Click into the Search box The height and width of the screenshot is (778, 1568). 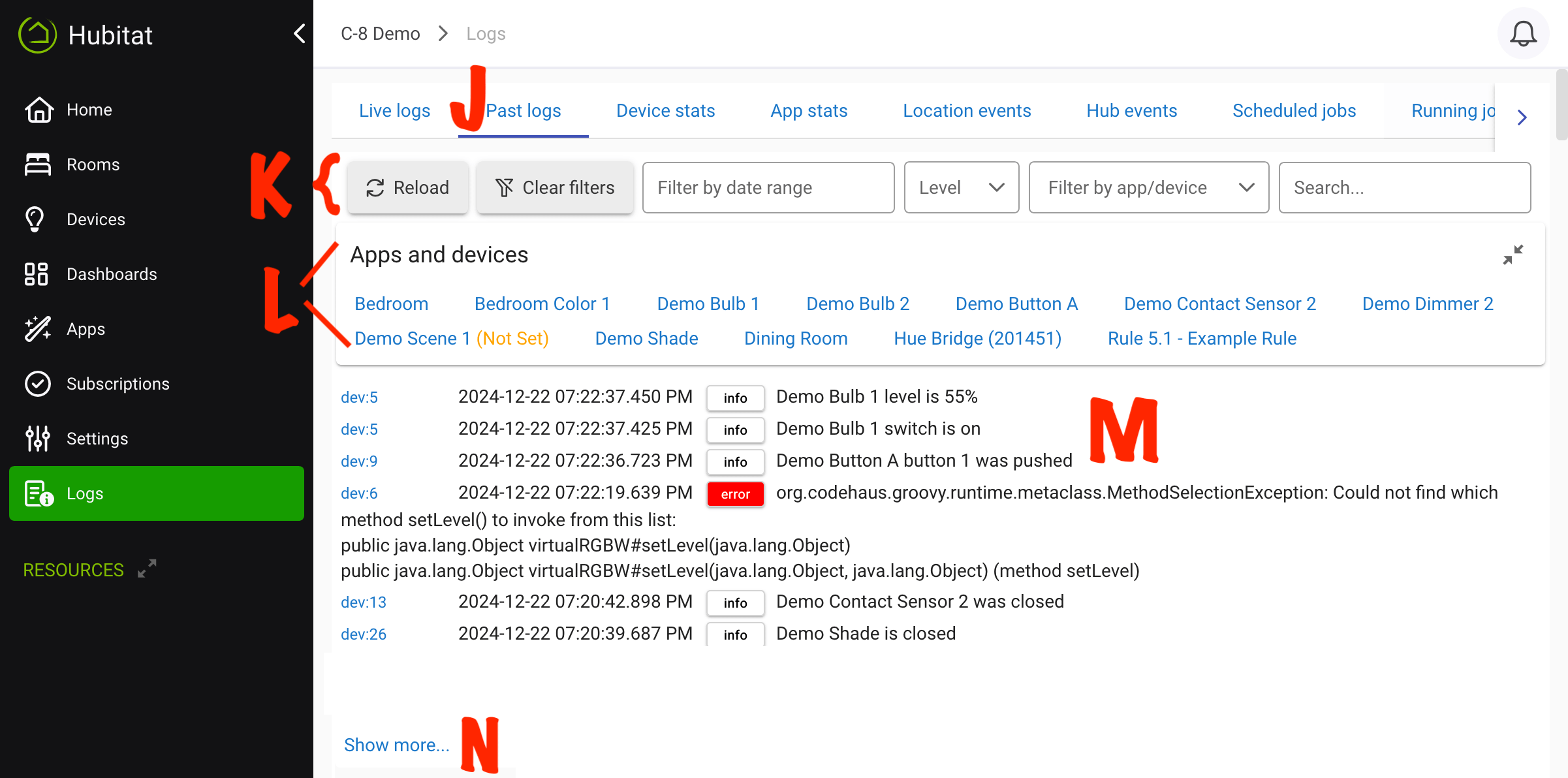coord(1405,188)
